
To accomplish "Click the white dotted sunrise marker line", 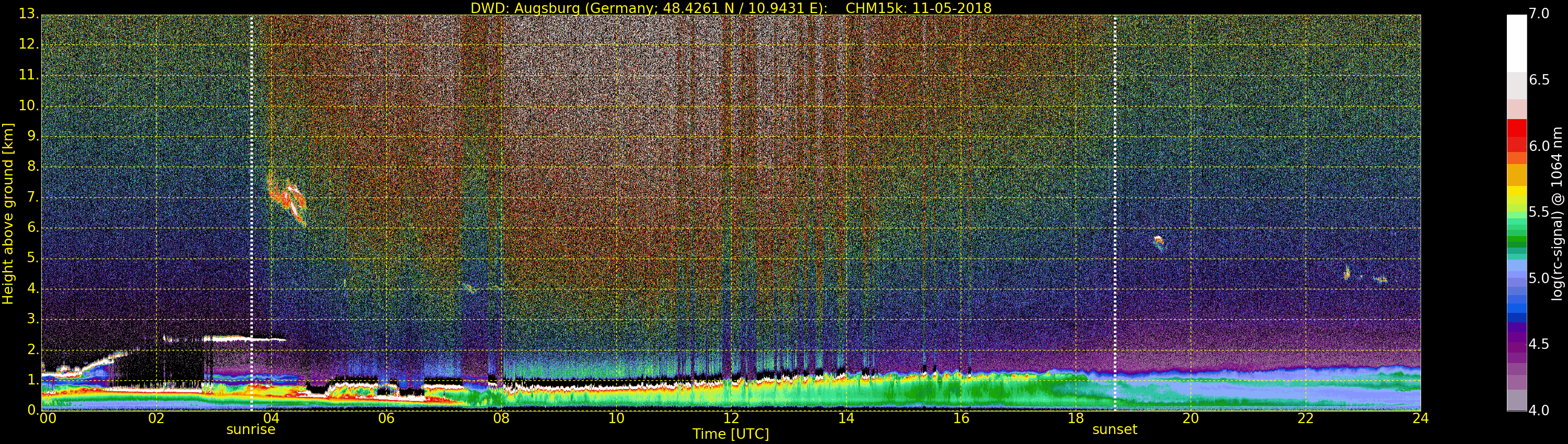I will point(251,213).
